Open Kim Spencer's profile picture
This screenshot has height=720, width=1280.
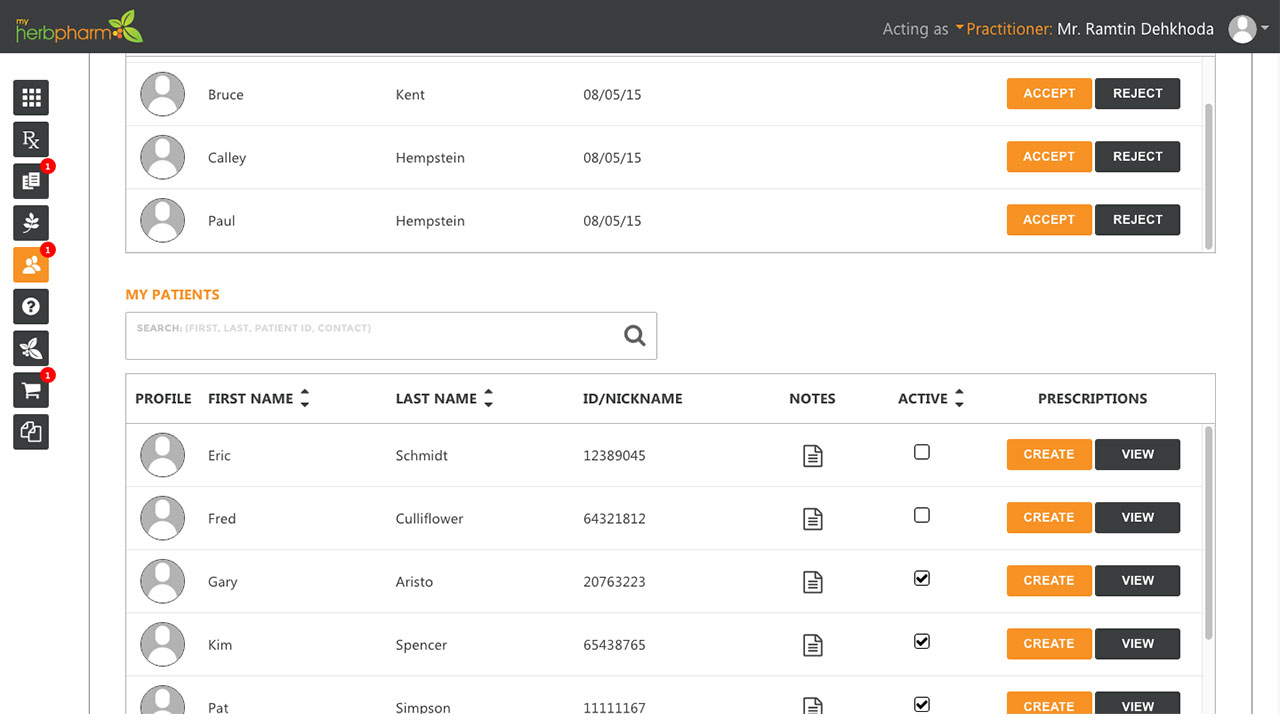[x=162, y=644]
